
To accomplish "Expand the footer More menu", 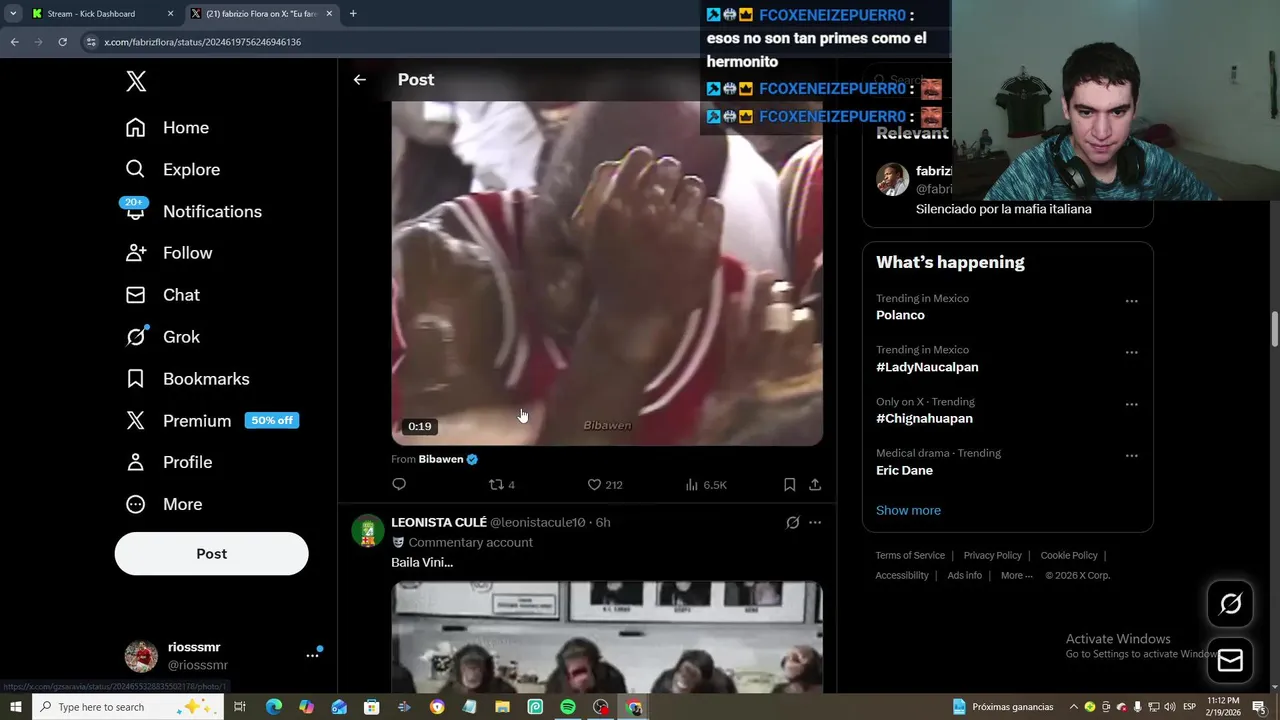I will click(1016, 575).
